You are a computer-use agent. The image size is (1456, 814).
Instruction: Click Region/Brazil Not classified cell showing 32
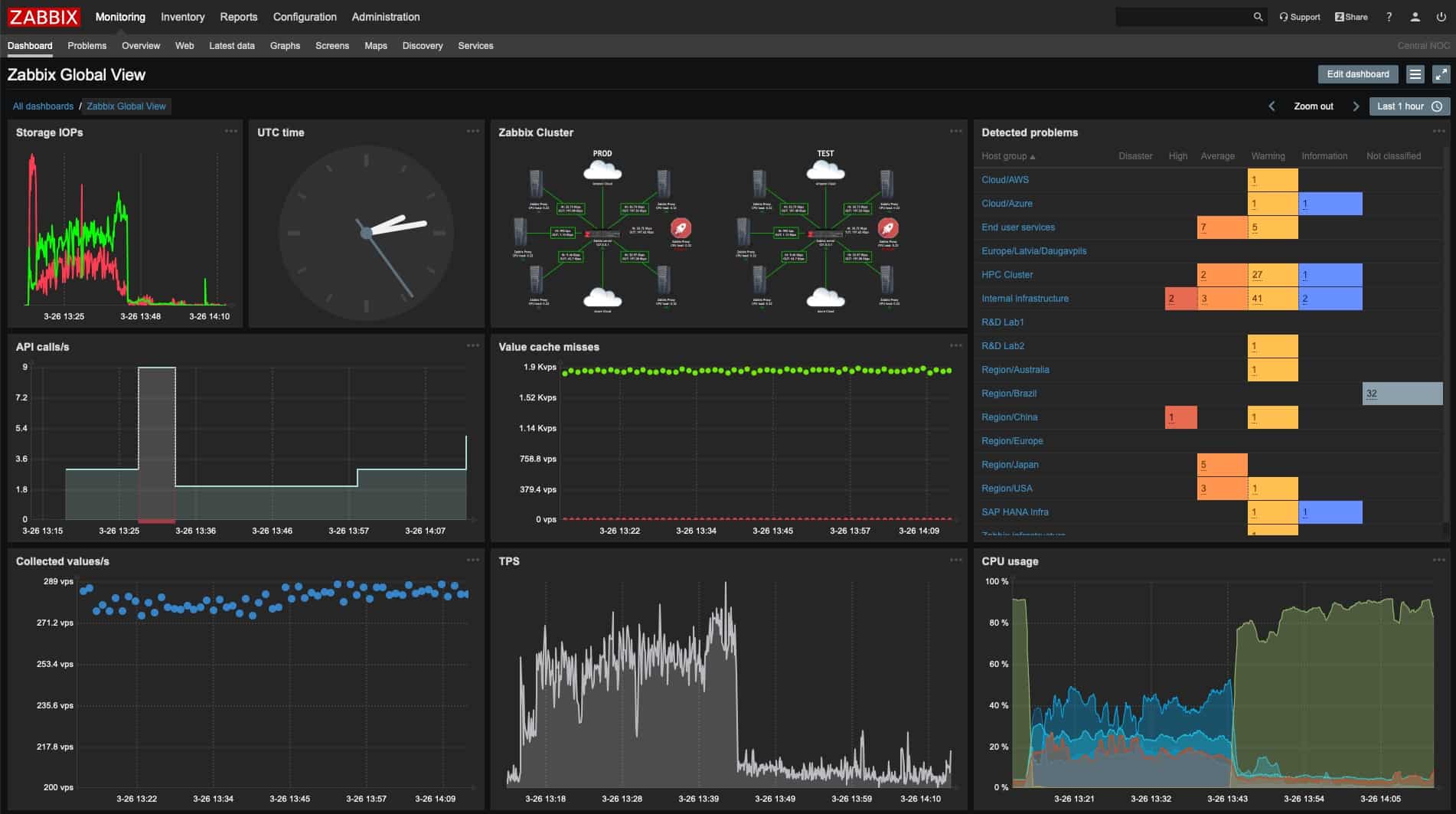coord(1402,394)
